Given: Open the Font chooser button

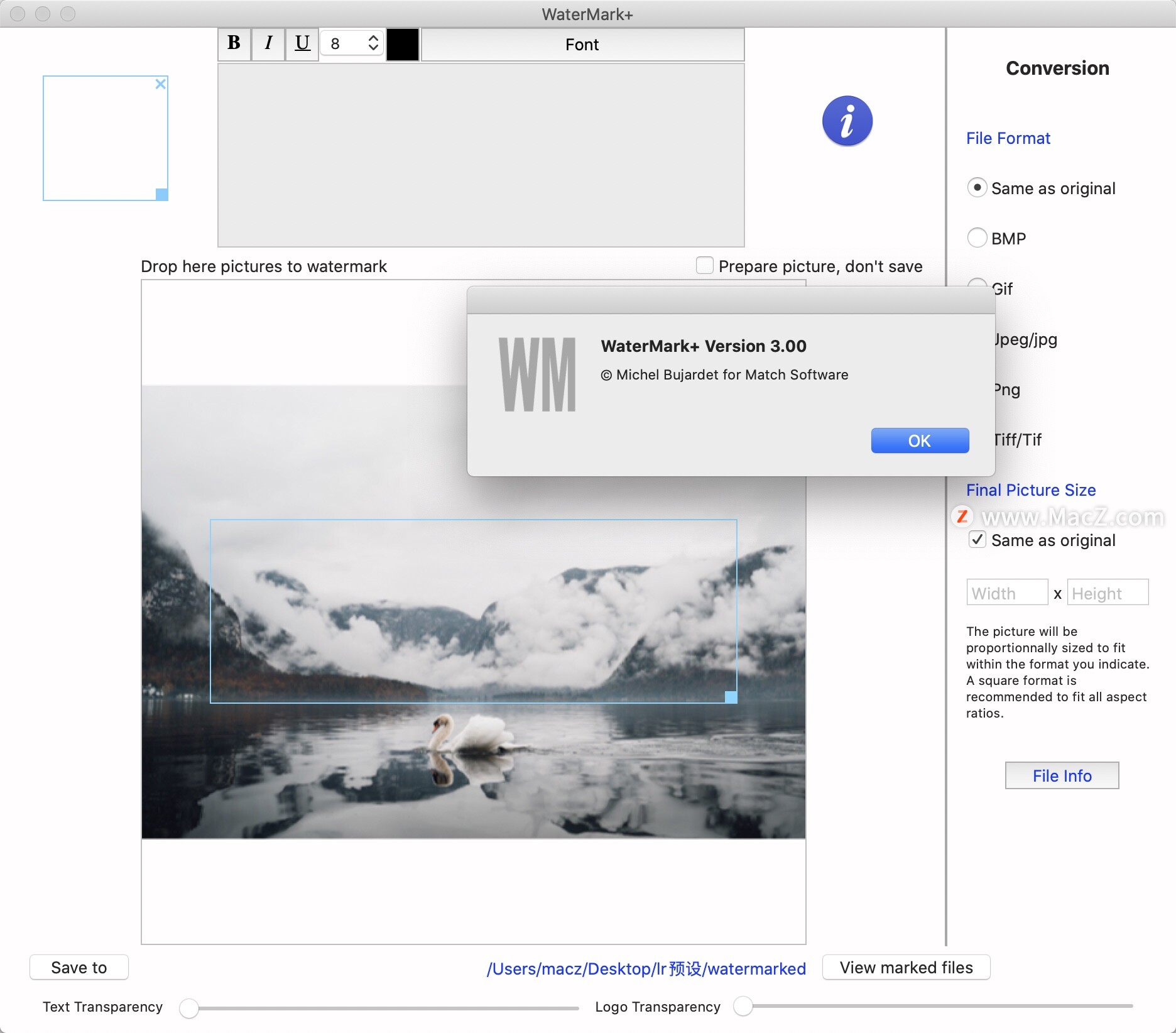Looking at the screenshot, I should (582, 45).
